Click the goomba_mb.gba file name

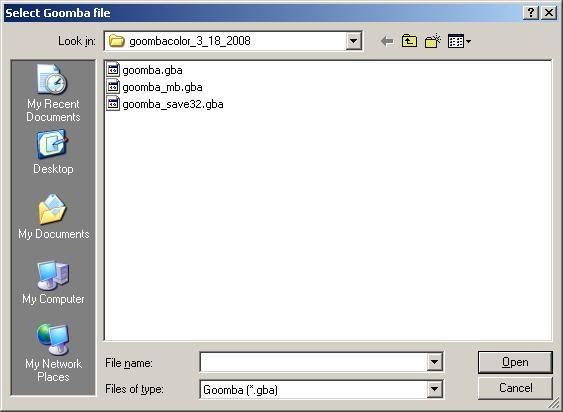point(162,87)
